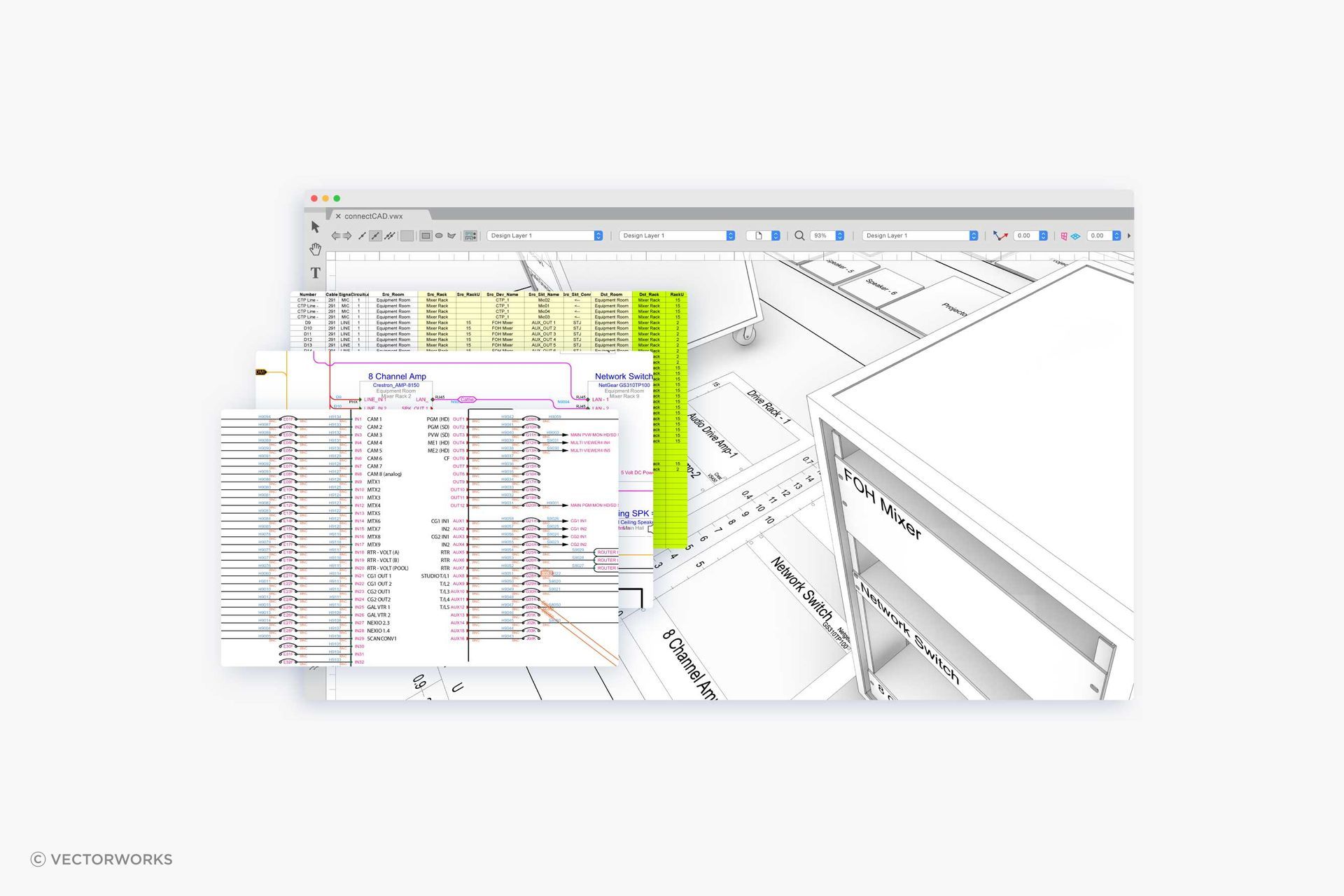Click the 'Src_Room' spreadsheet column header

393,295
